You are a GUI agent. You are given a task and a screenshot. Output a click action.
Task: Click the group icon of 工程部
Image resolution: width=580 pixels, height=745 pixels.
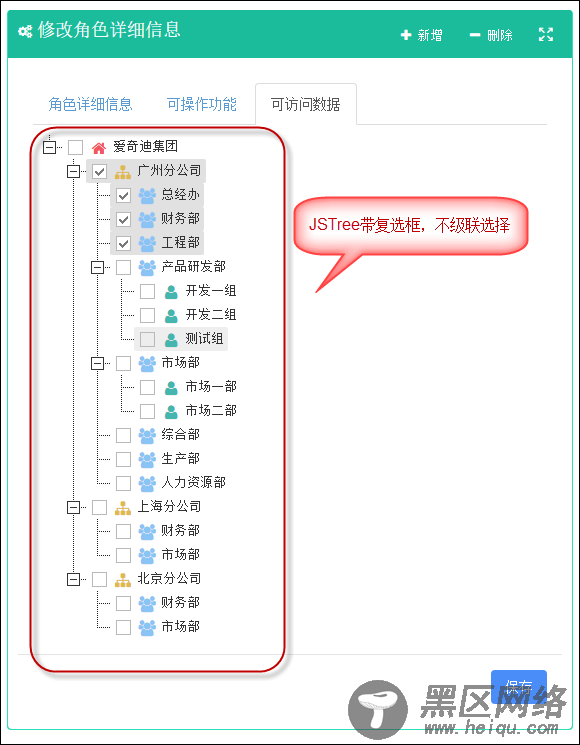[x=147, y=244]
